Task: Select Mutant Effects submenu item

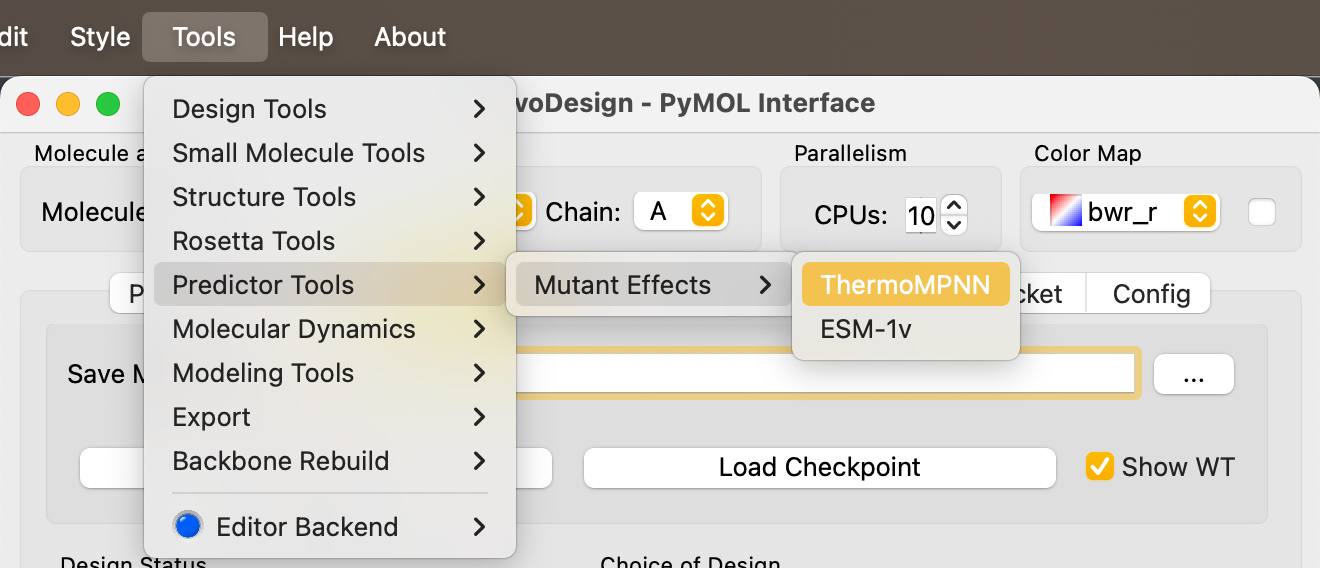Action: 653,285
